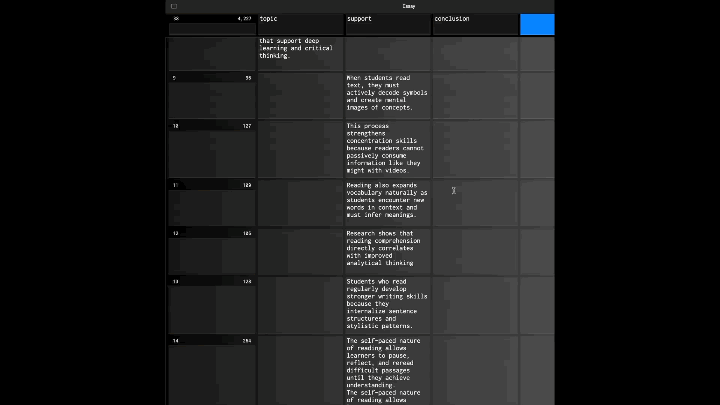Click the 'When students read text' cell
Screen dimensions: 720x405
387,93
